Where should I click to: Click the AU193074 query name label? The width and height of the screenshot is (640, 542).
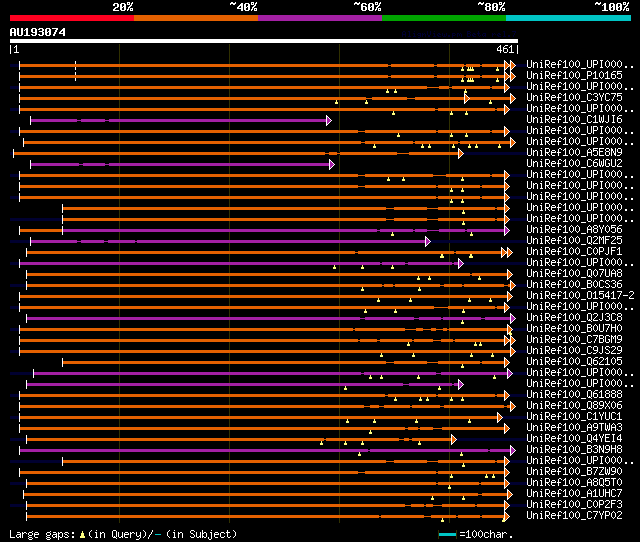pos(38,32)
